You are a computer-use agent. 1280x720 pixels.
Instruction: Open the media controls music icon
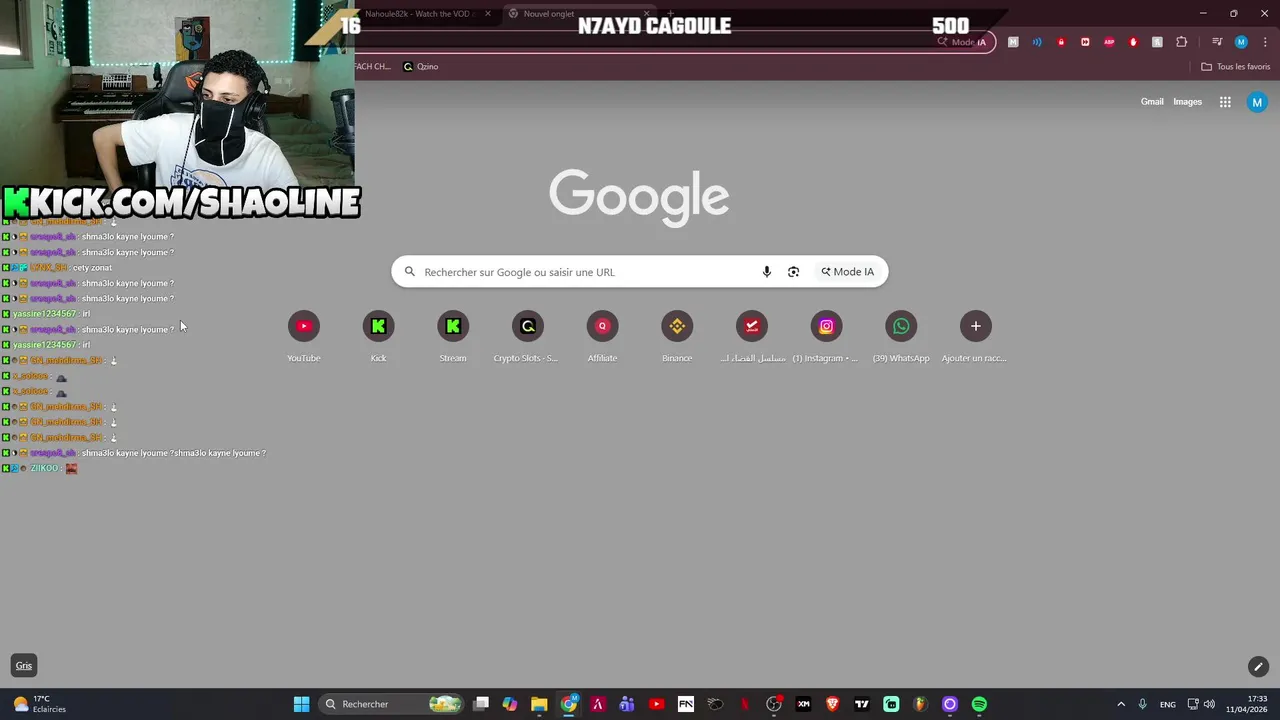pyautogui.click(x=1217, y=42)
